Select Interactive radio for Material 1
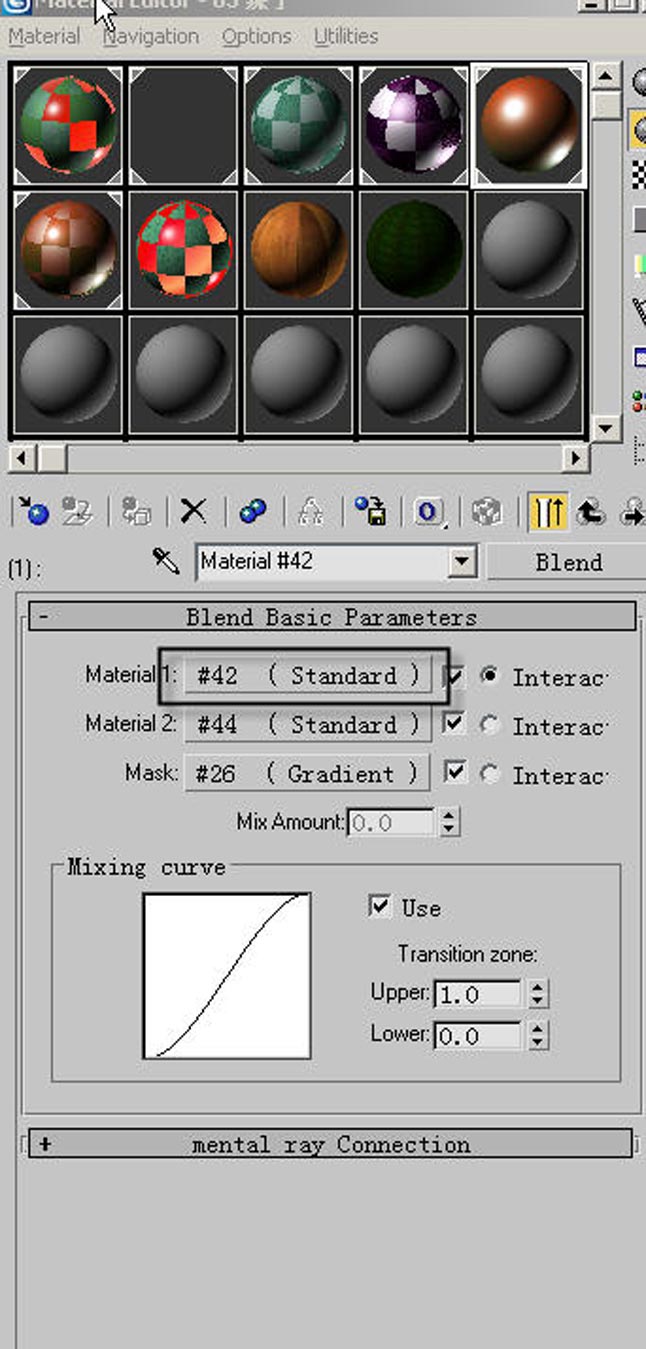 [x=489, y=676]
